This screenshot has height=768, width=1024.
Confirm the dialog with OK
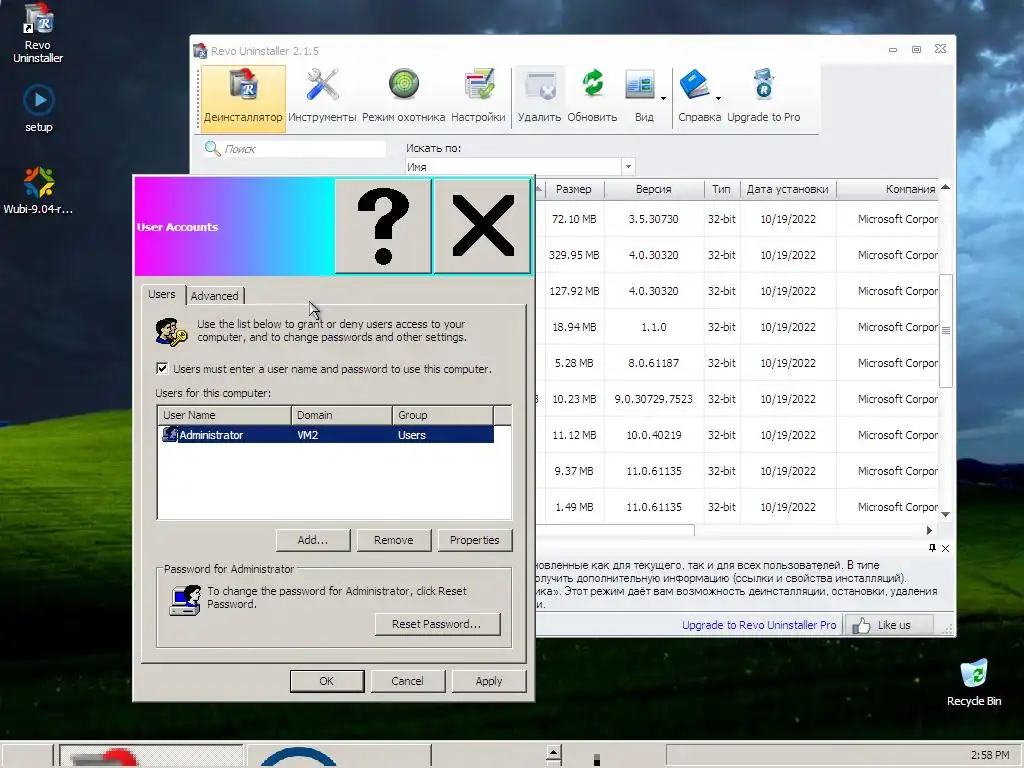(x=327, y=680)
